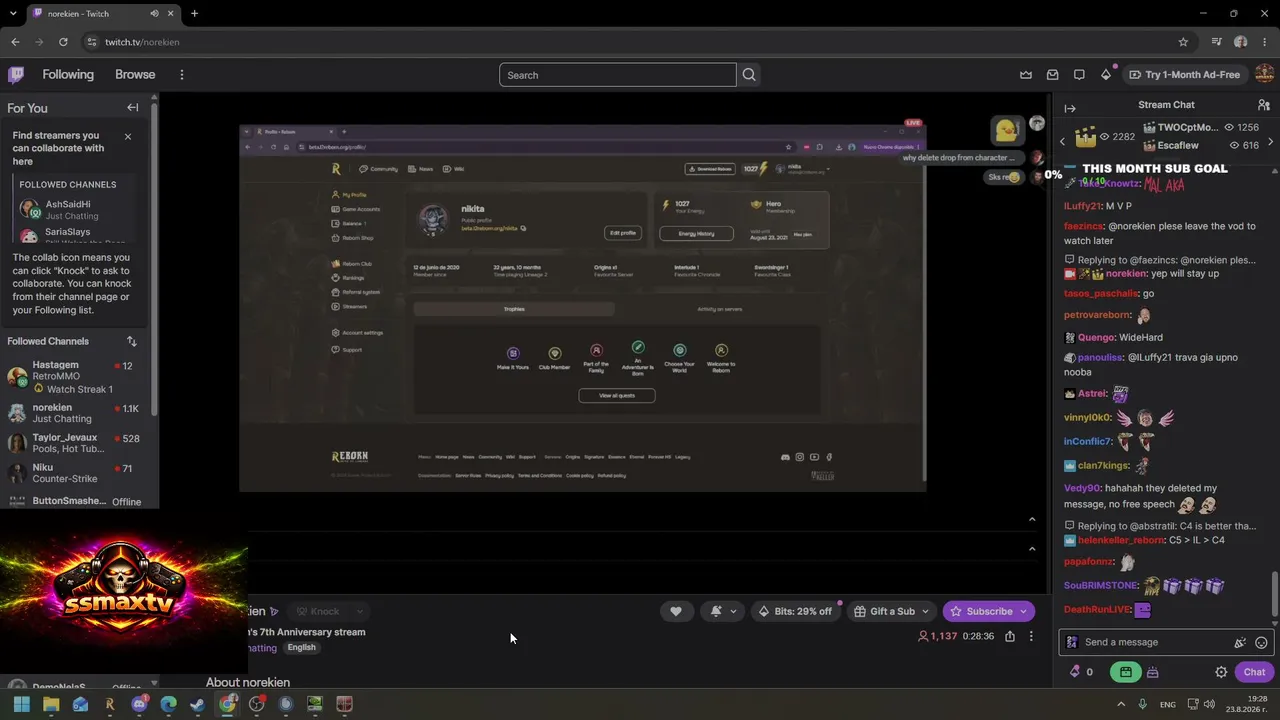Expand Gift a Sub options arrow

click(x=926, y=611)
